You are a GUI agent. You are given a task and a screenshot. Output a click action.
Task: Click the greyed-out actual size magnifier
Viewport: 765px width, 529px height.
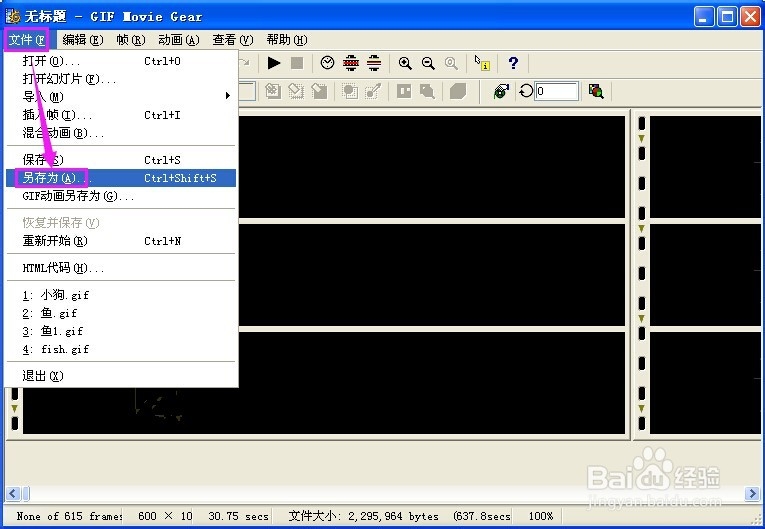point(451,63)
